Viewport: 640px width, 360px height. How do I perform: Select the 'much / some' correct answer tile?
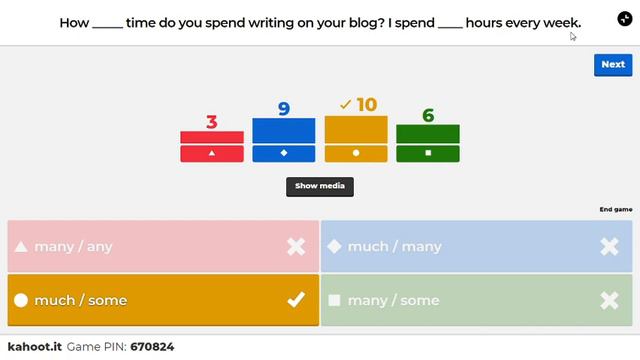[x=163, y=300]
